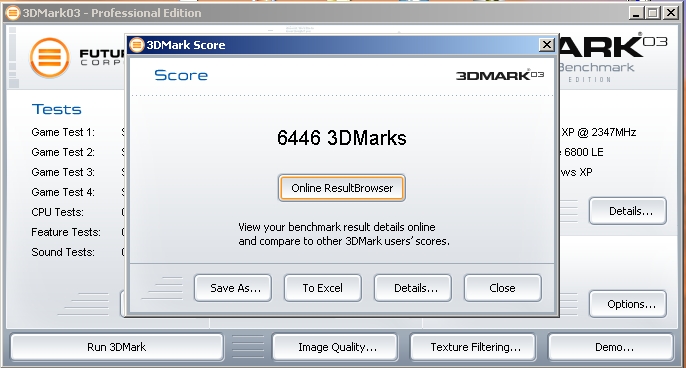
Task: Select Game Test 2 label
Action: point(63,152)
